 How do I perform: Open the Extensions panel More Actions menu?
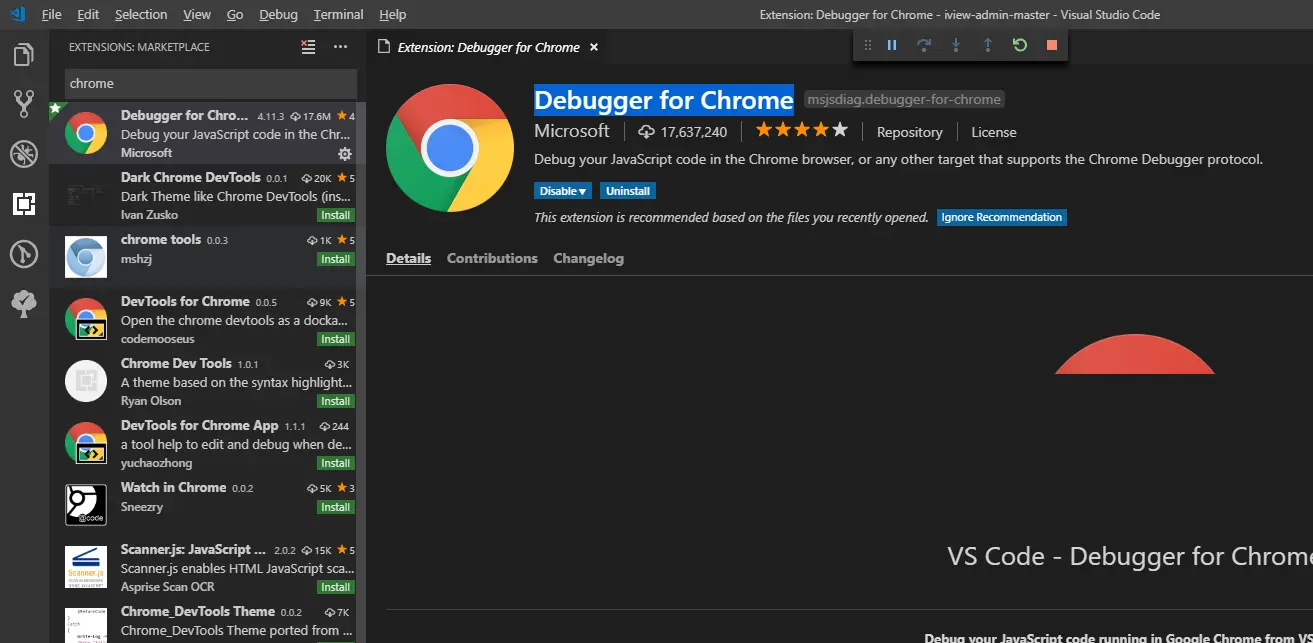[x=340, y=47]
